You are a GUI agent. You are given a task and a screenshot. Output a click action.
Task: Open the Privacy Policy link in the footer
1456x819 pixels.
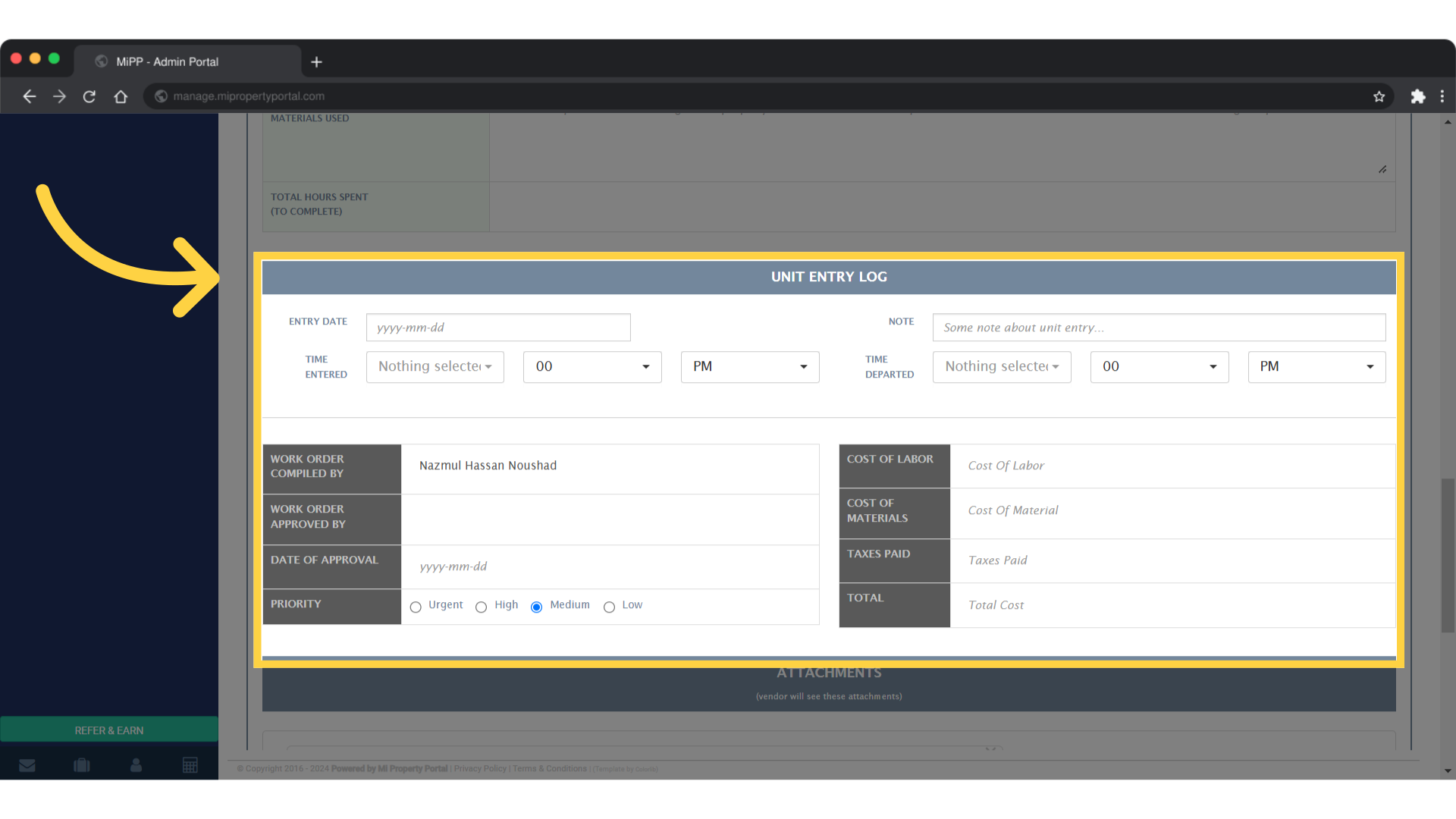coord(480,768)
